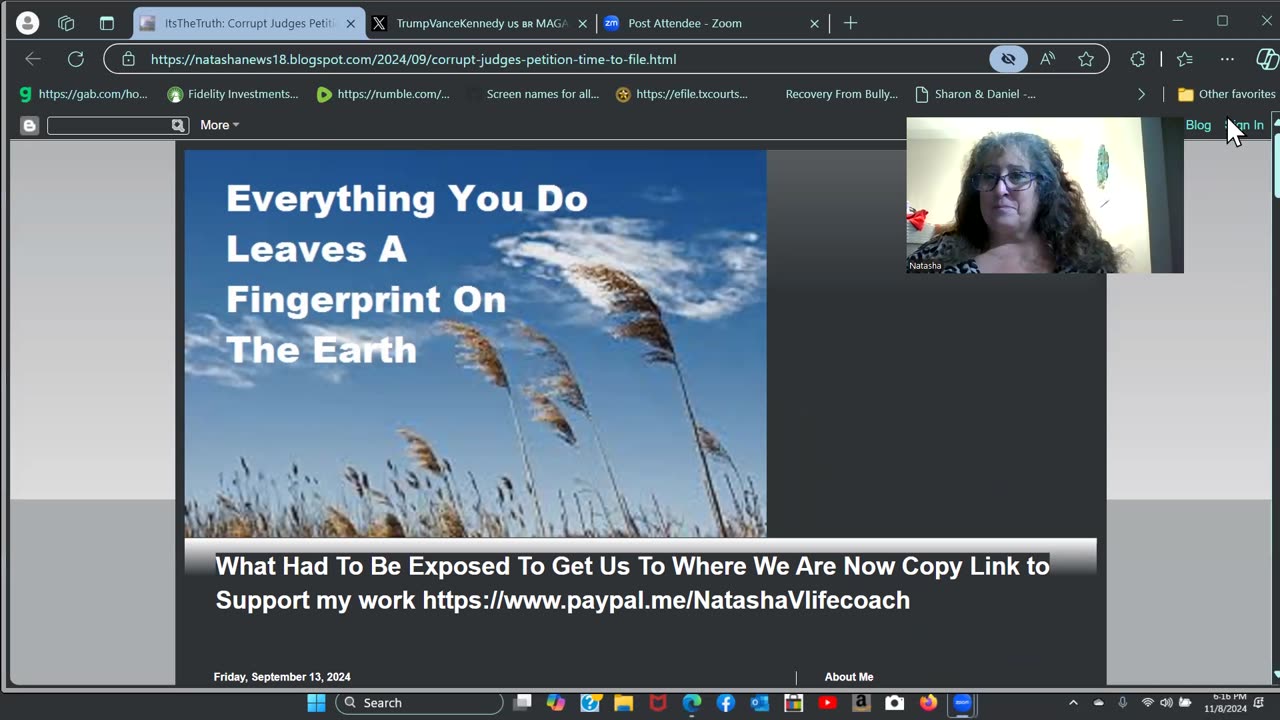
Task: Click the Friday, September 13, 2024 date header
Action: click(282, 677)
